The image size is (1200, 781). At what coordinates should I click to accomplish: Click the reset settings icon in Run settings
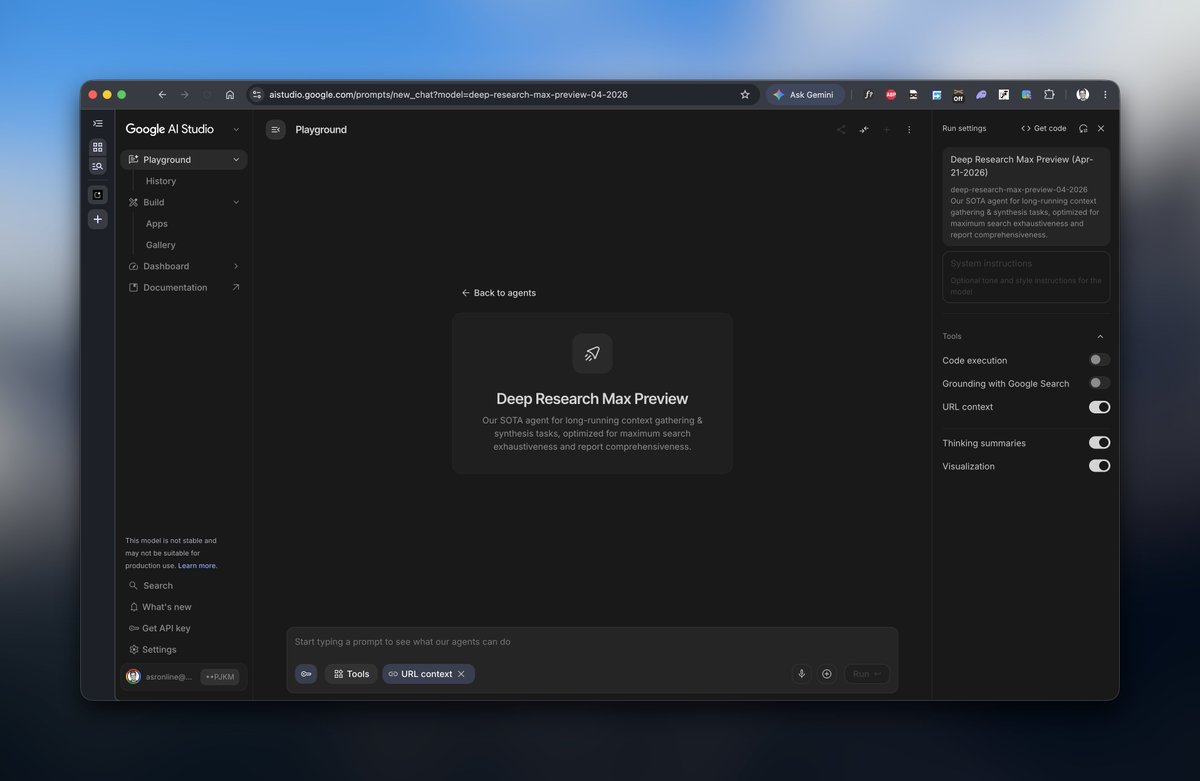pos(1083,128)
